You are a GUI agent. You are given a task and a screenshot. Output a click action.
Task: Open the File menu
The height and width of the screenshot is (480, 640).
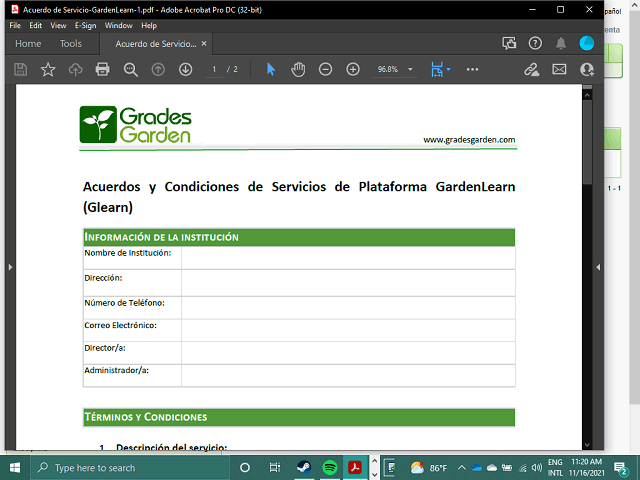pos(15,25)
